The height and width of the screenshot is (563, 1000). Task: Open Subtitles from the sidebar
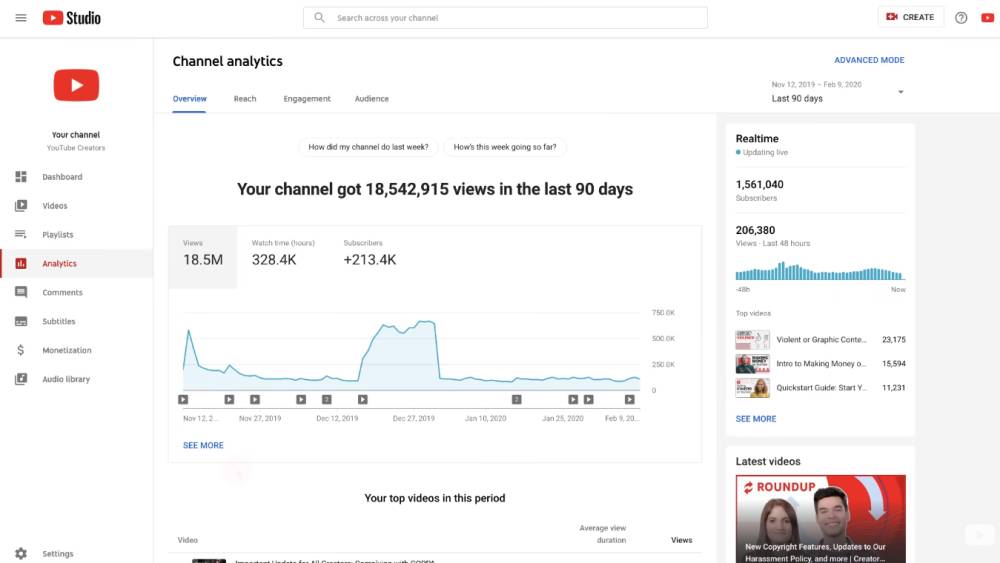click(77, 321)
